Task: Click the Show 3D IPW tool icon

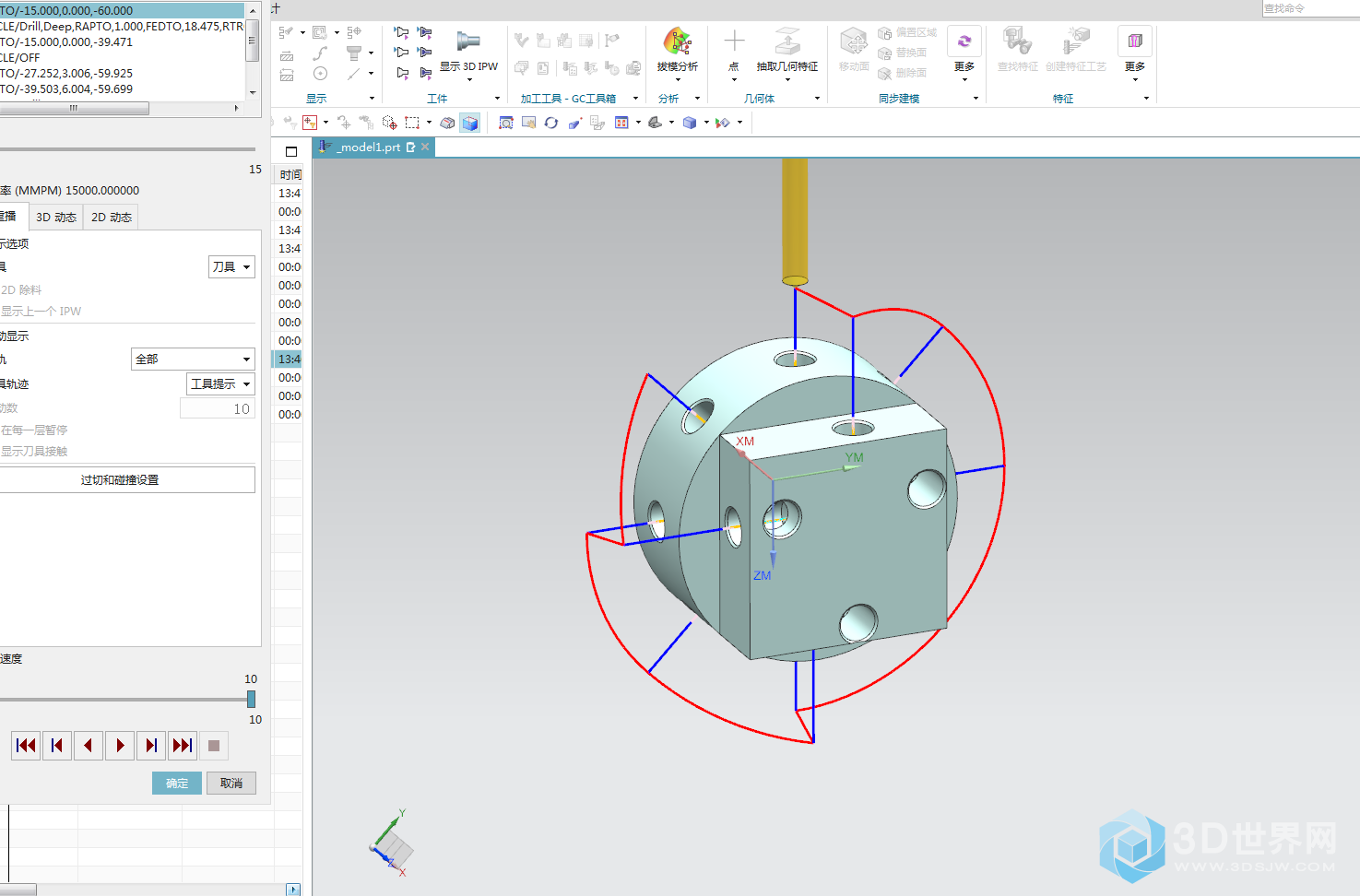Action: 468,41
